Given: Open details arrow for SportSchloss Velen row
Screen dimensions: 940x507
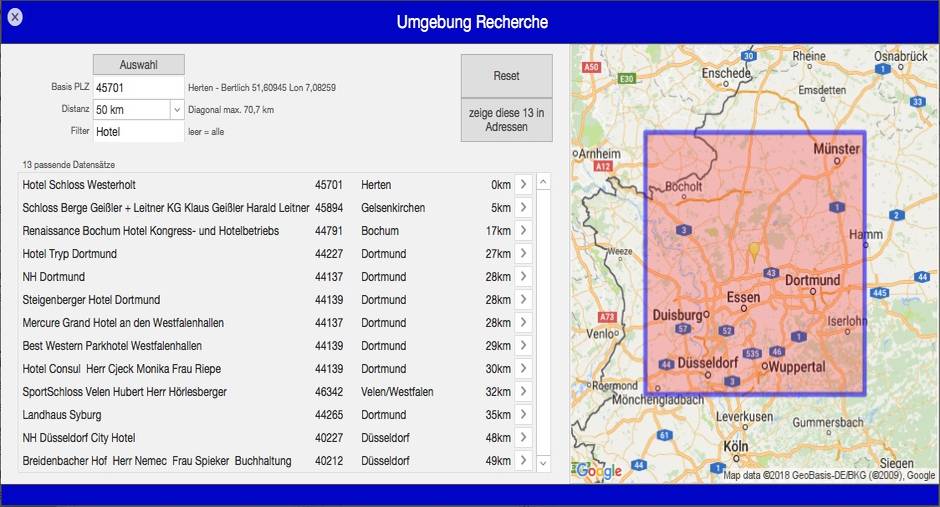Looking at the screenshot, I should 523,391.
